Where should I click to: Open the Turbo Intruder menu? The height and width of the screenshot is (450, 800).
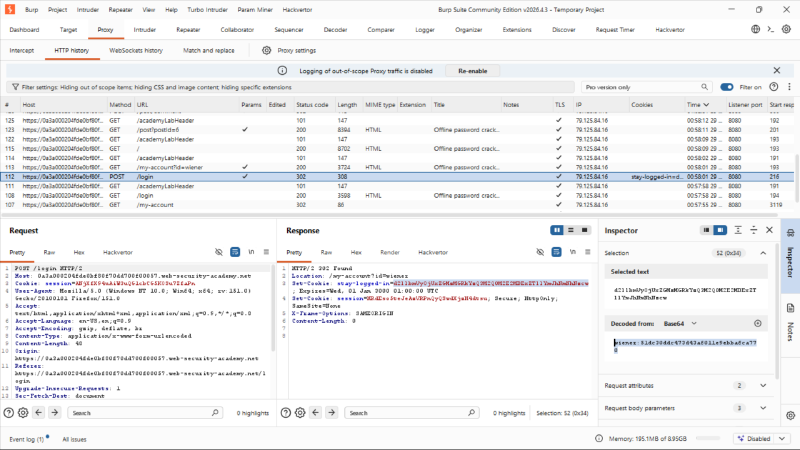click(x=207, y=10)
